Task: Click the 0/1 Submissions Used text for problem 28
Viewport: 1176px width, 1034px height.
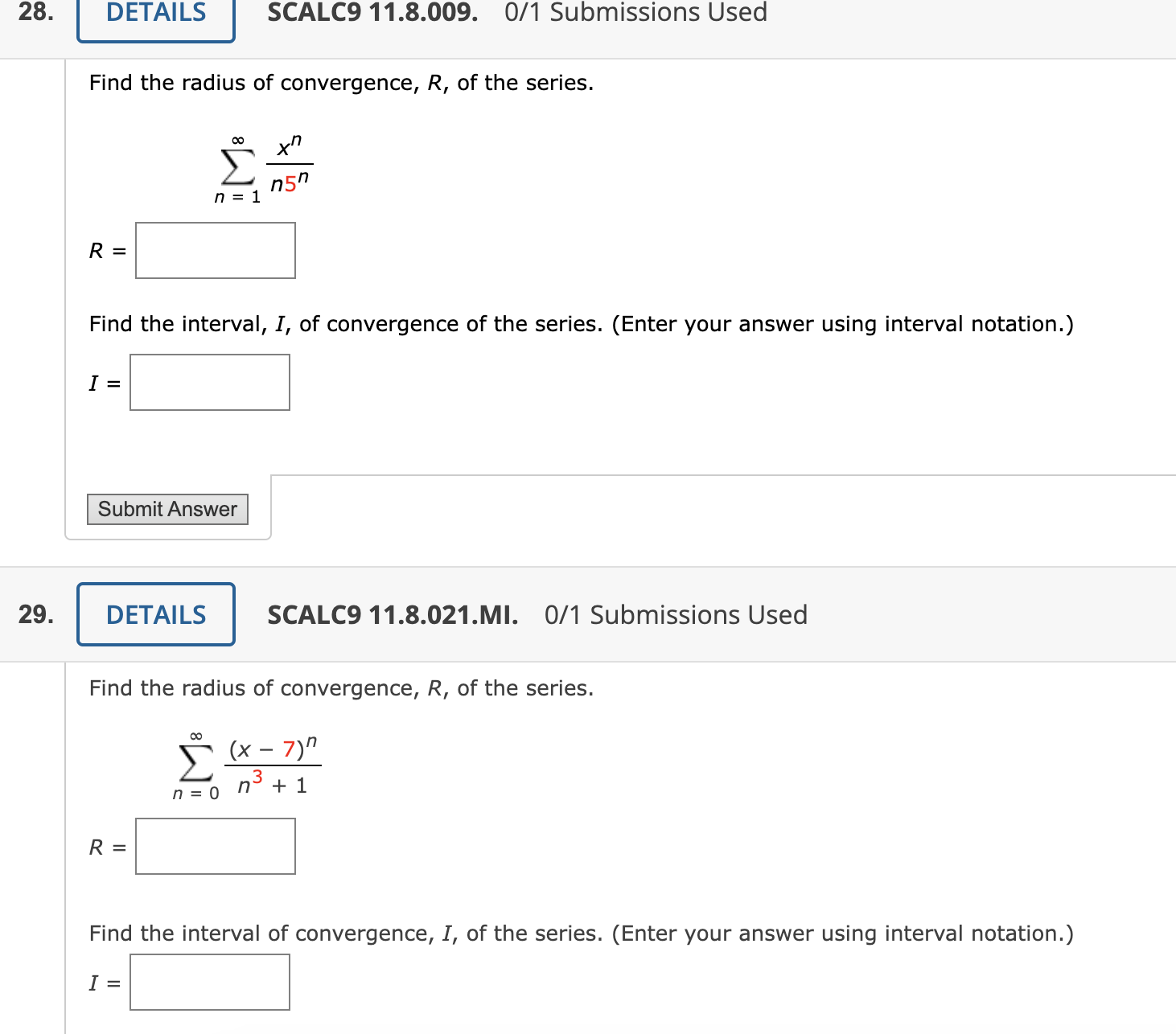Action: [x=635, y=13]
